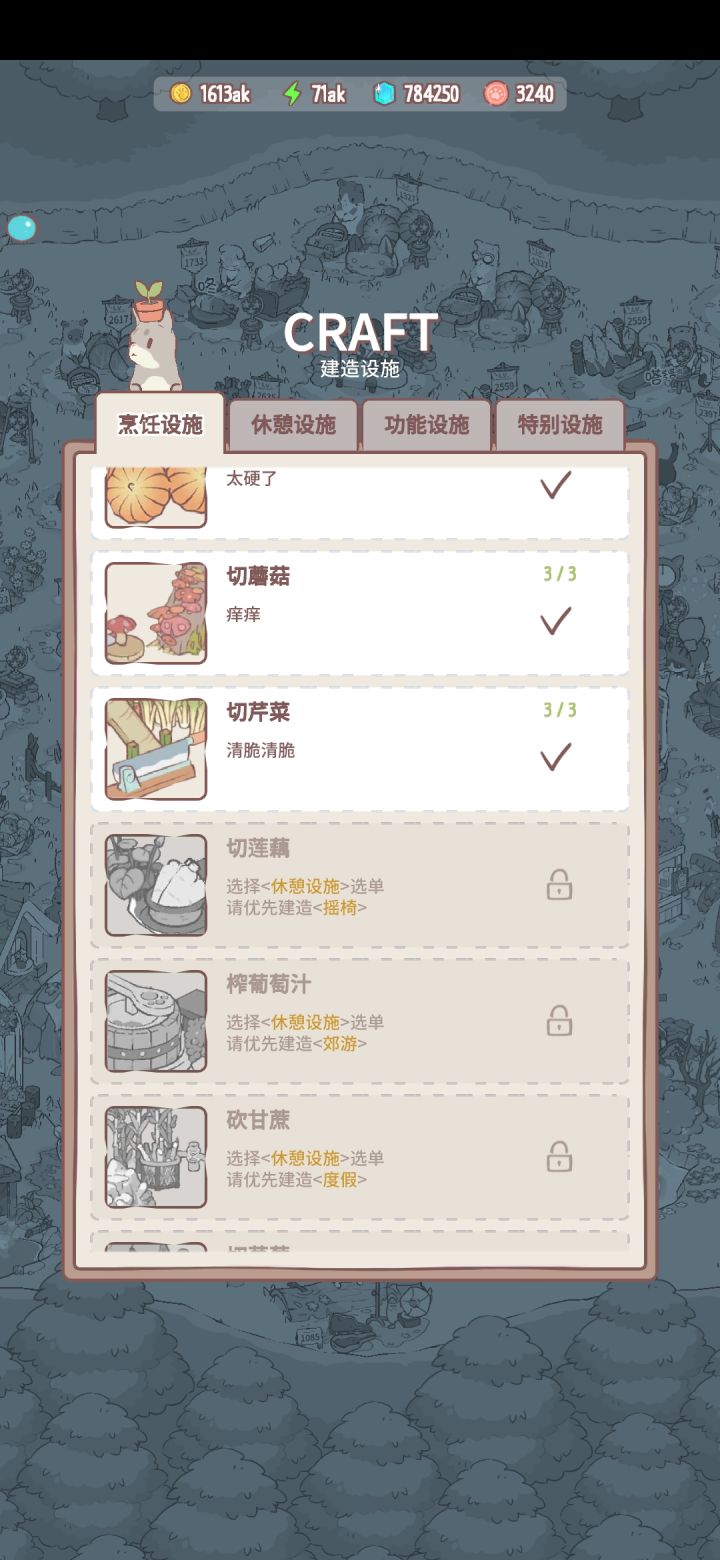
Task: Tap the green lightning energy icon
Action: (292, 94)
